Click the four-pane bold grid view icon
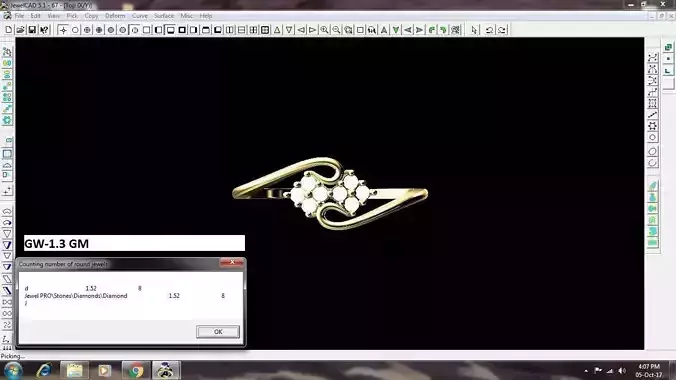The image size is (676, 380). [265, 30]
